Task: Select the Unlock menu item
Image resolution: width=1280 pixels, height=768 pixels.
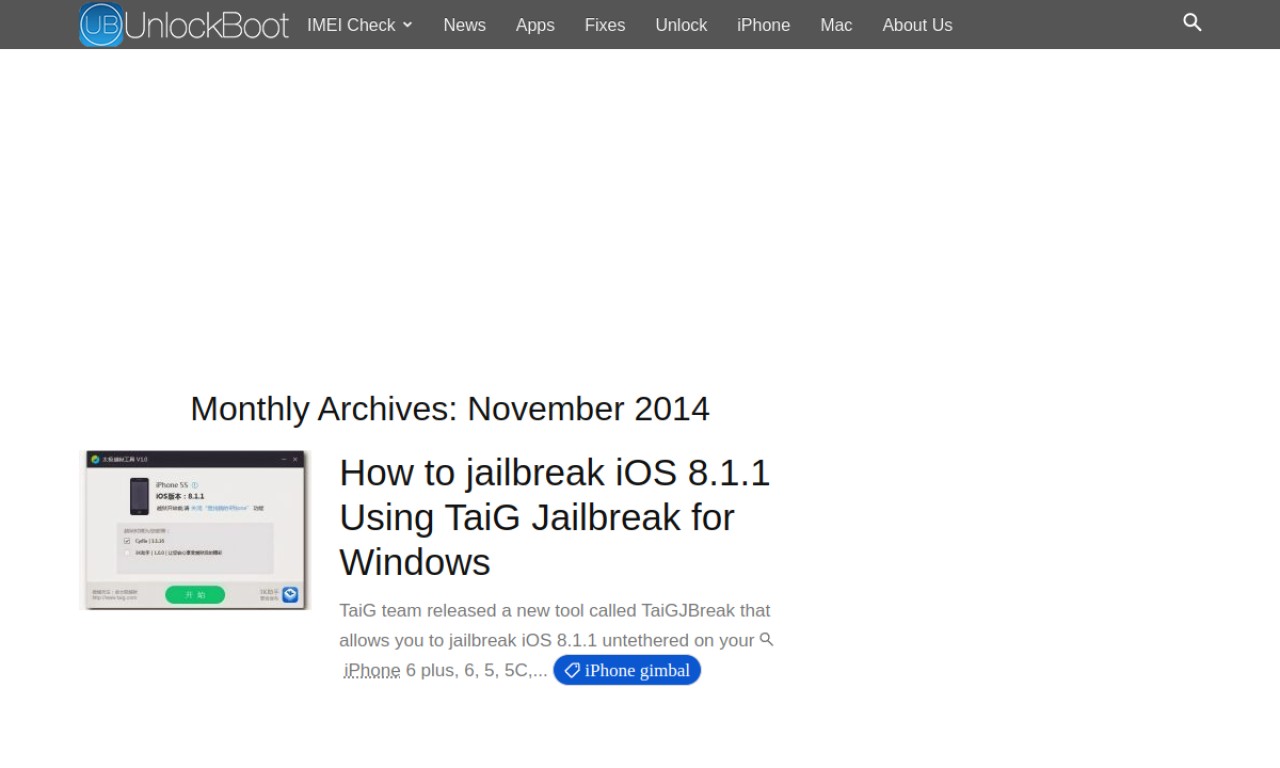Action: [681, 25]
